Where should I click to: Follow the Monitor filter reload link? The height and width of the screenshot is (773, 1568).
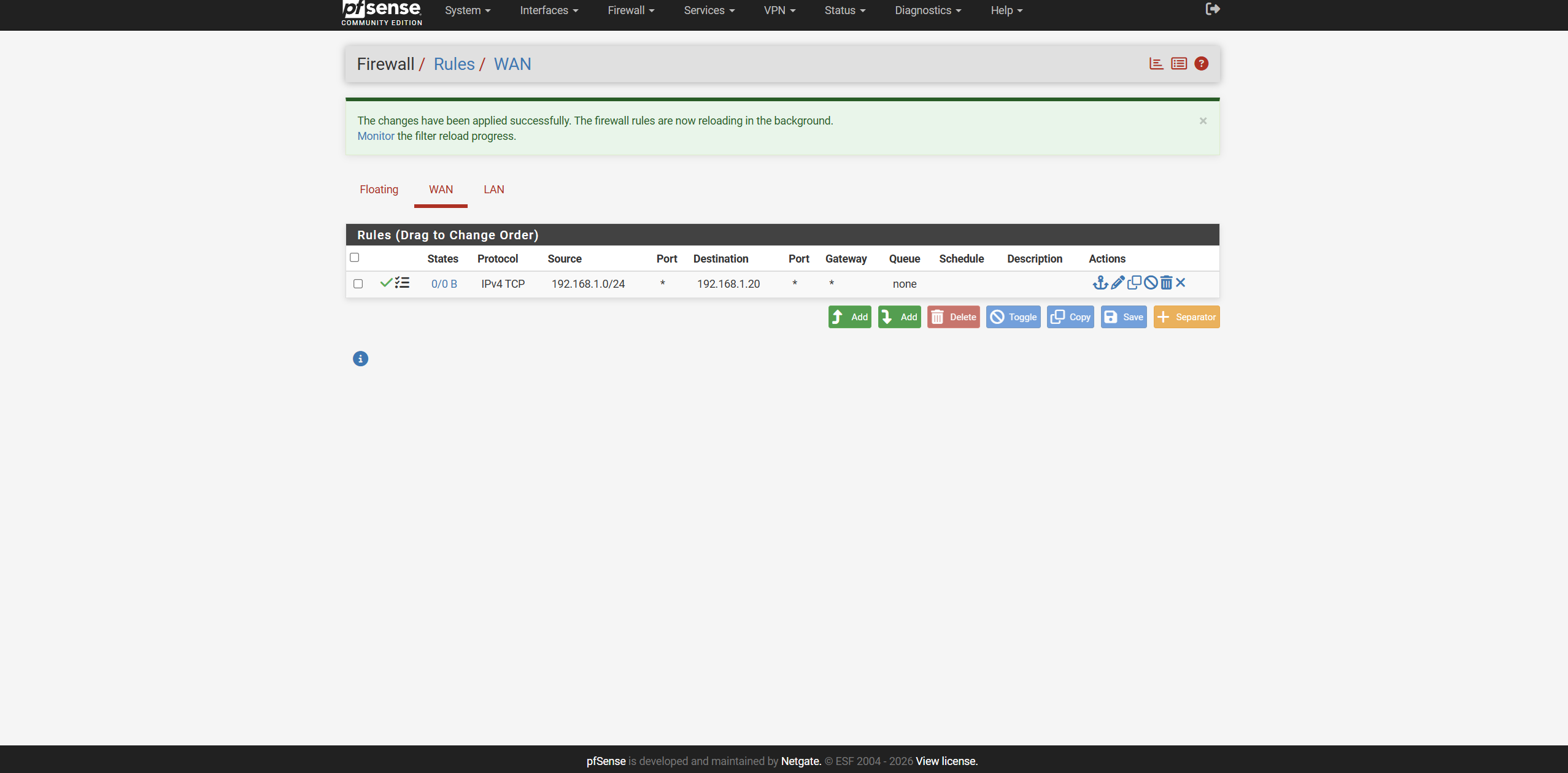tap(376, 136)
